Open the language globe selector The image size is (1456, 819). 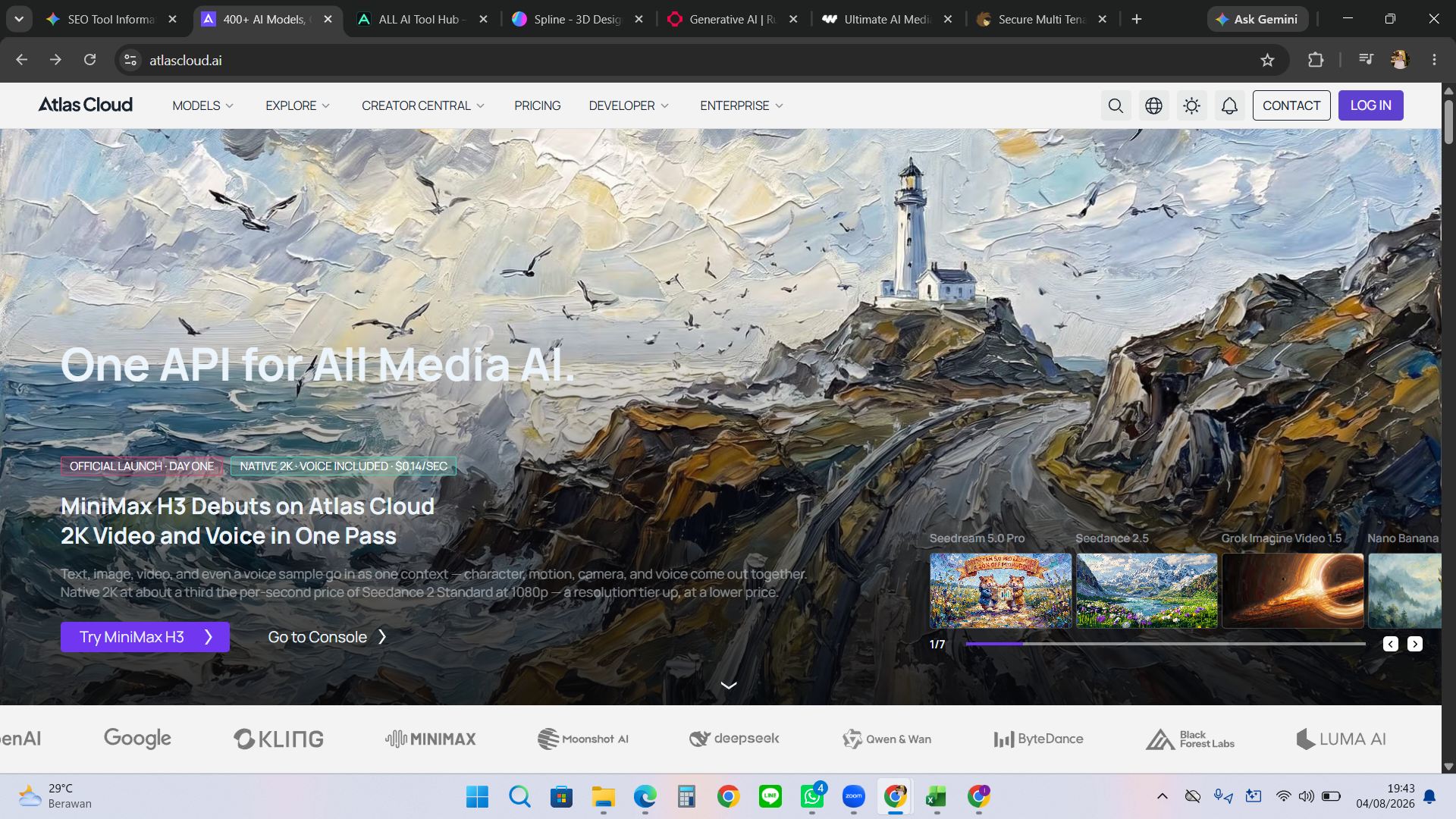[x=1153, y=105]
